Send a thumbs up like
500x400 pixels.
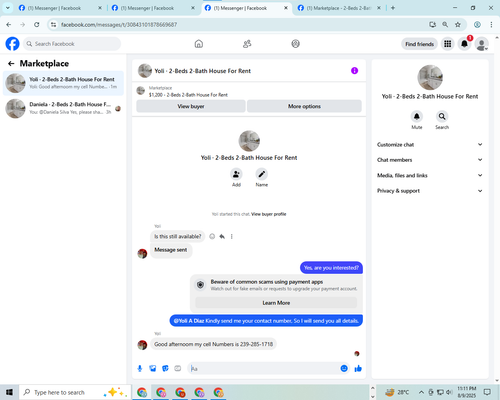coord(358,368)
